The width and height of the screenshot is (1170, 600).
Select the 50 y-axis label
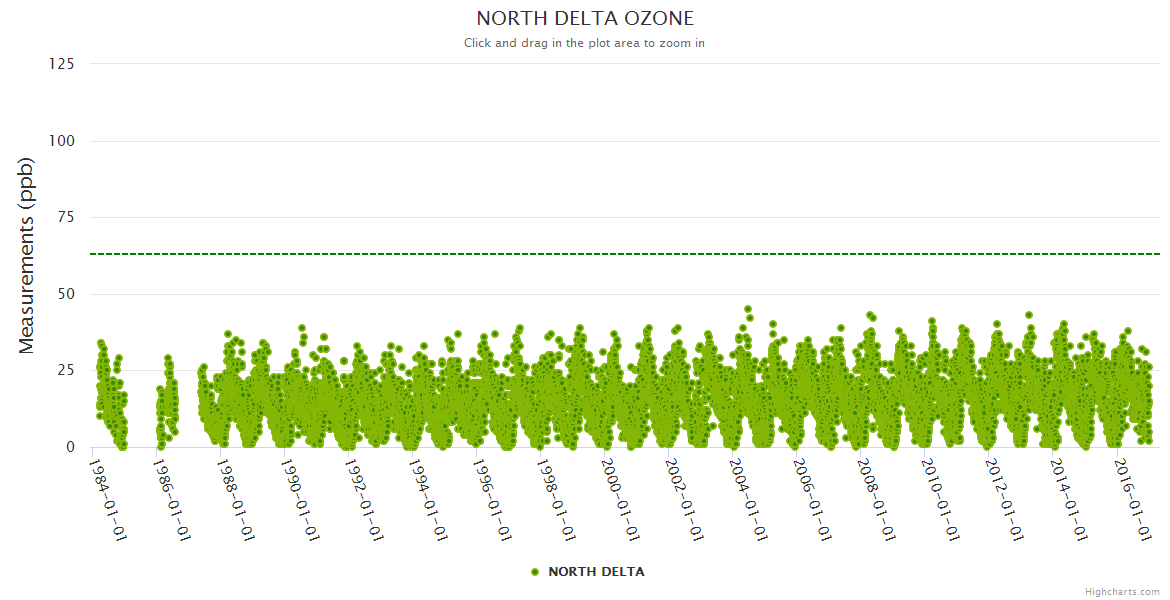[65, 294]
